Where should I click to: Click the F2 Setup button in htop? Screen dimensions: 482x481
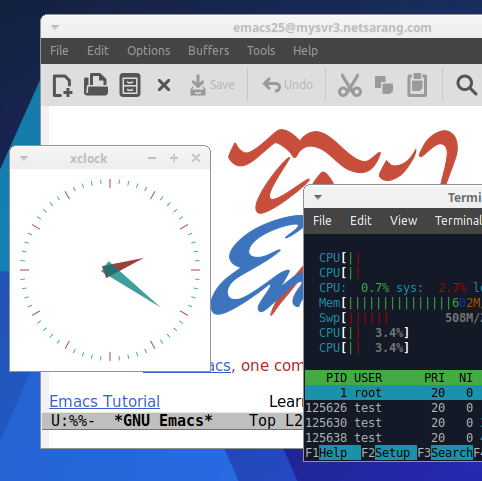(x=389, y=453)
